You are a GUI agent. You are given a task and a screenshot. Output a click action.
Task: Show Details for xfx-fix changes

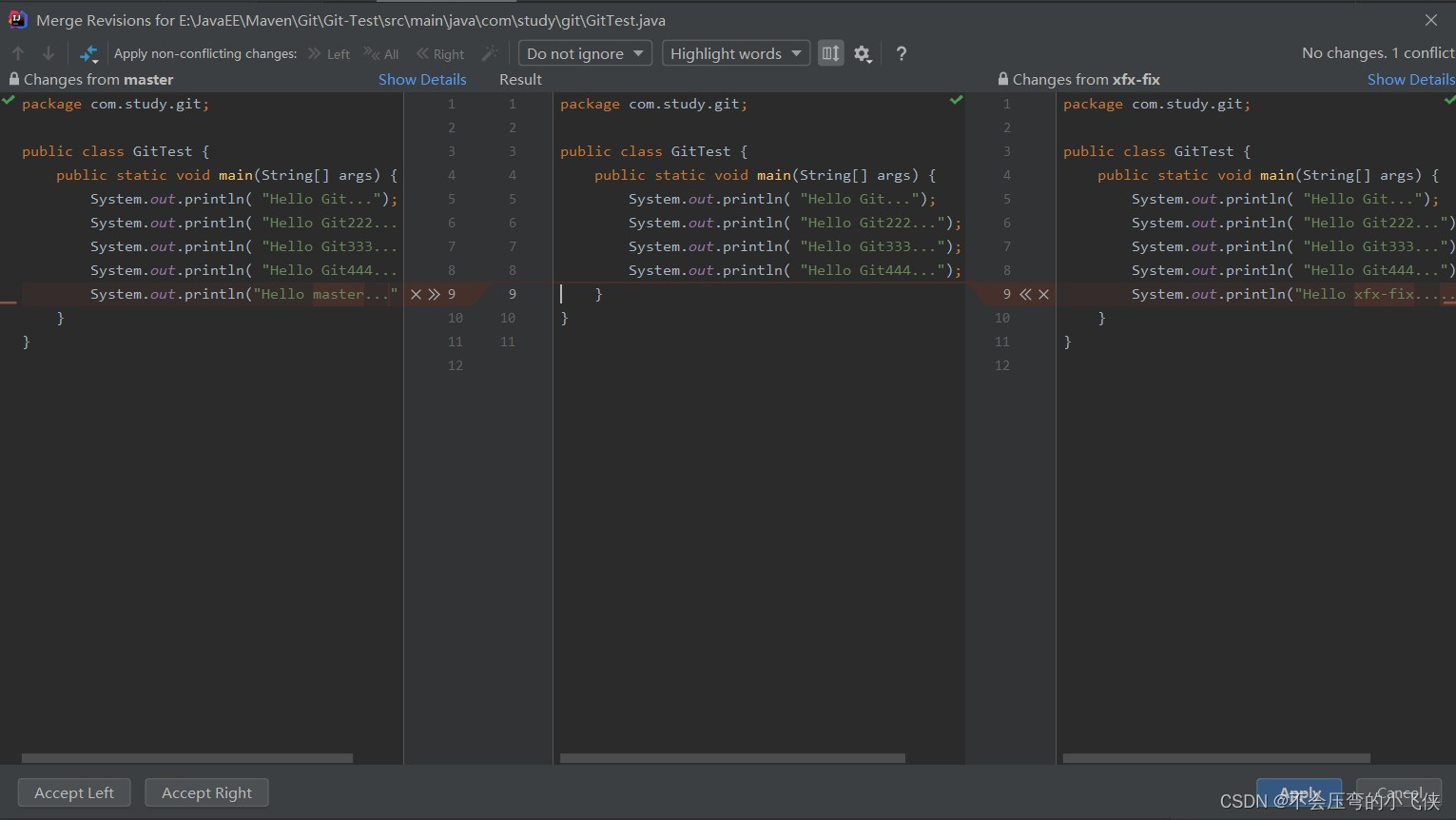(x=1411, y=80)
